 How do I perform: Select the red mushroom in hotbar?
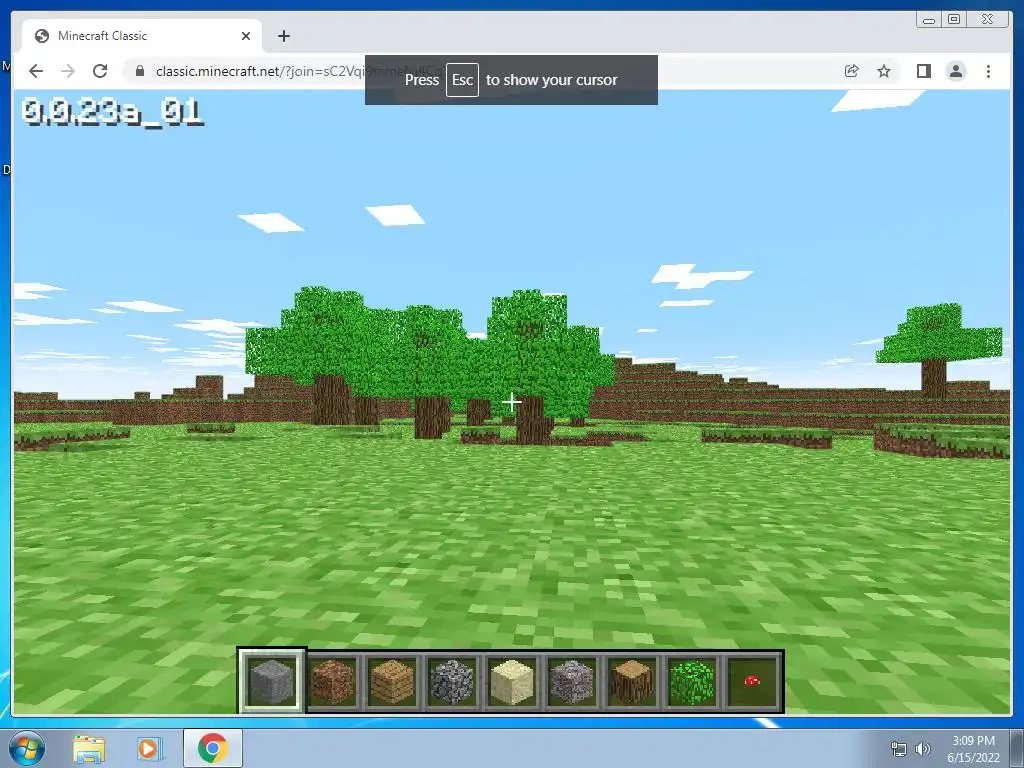[x=752, y=681]
